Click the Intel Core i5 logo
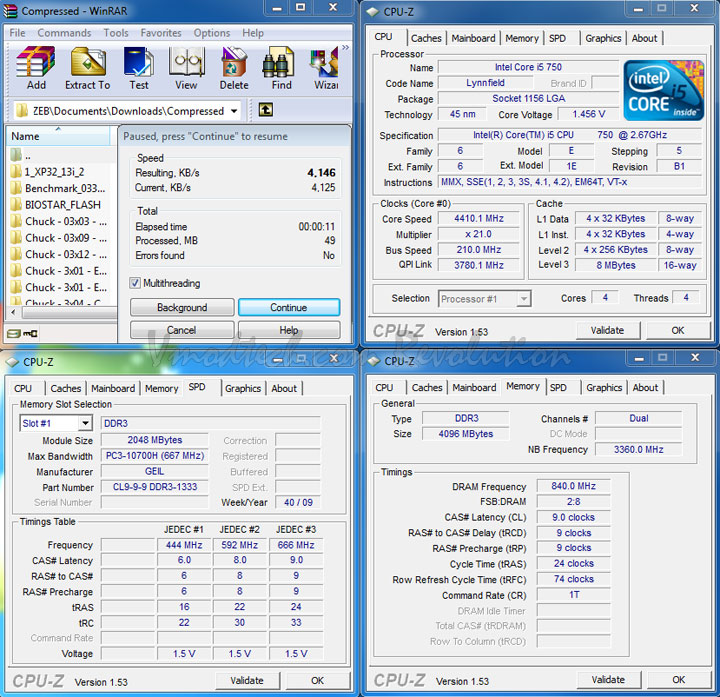 pos(663,90)
